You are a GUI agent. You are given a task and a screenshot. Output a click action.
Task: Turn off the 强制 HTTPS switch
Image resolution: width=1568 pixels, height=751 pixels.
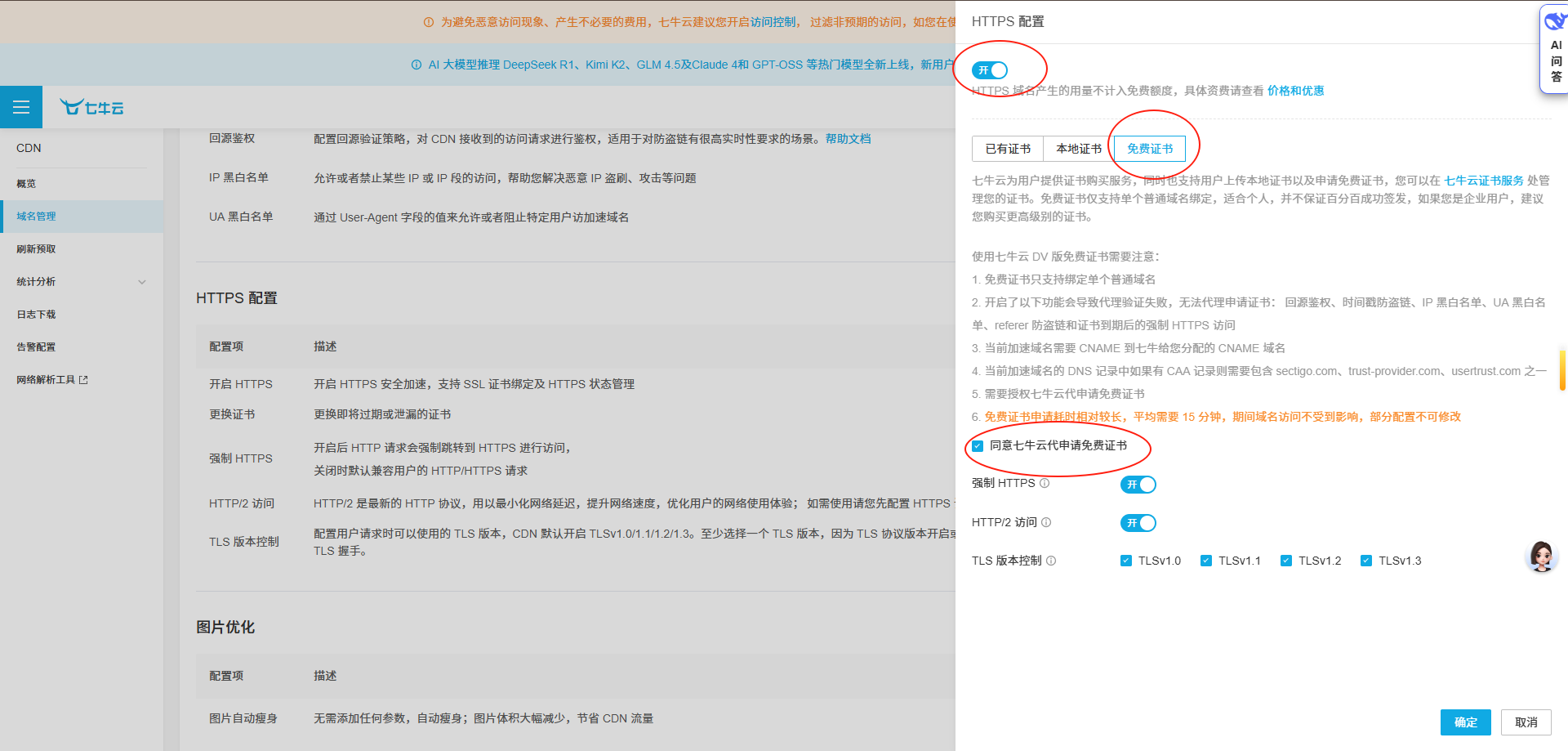pyautogui.click(x=1138, y=484)
